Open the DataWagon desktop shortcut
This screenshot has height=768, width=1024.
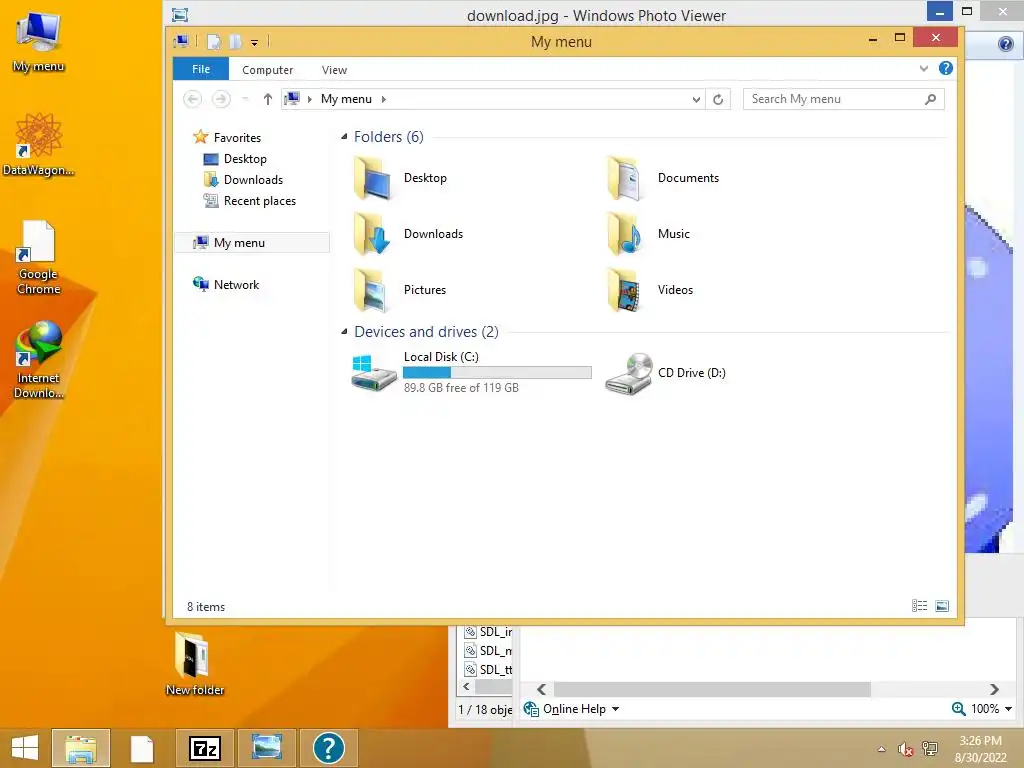tap(38, 144)
